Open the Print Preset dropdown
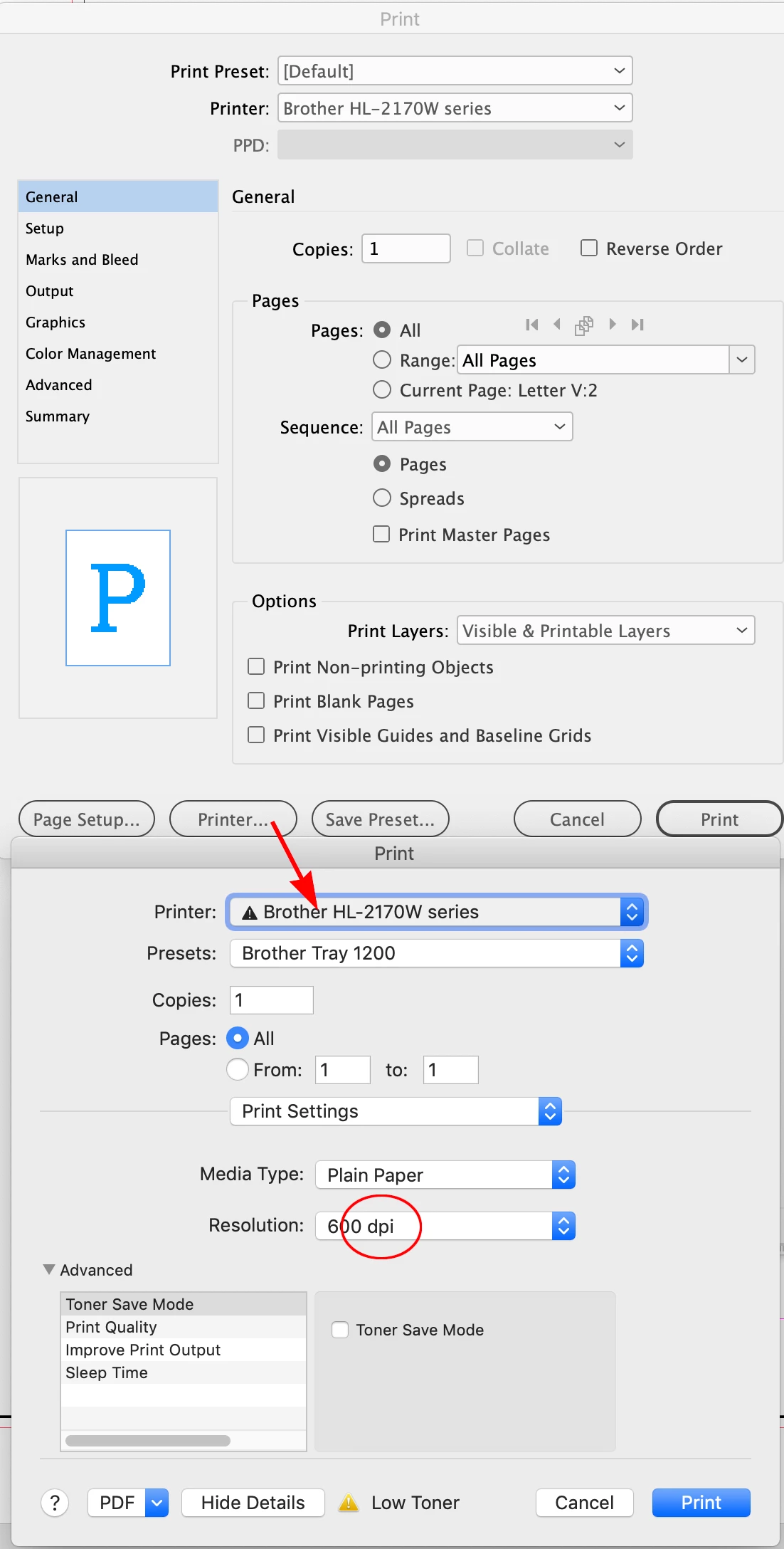This screenshot has width=784, height=1549. [455, 70]
